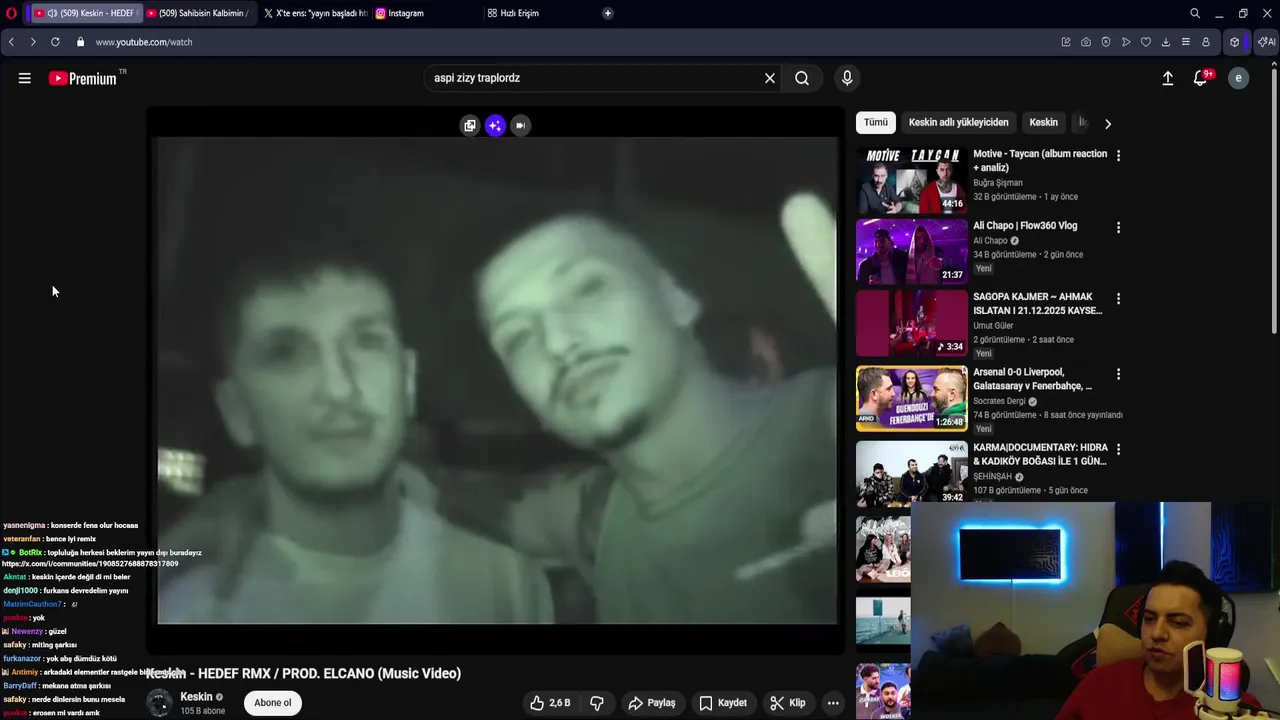Viewport: 1280px width, 720px height.
Task: Open options for KARMA DOCUMENTARY video
Action: click(x=1118, y=449)
